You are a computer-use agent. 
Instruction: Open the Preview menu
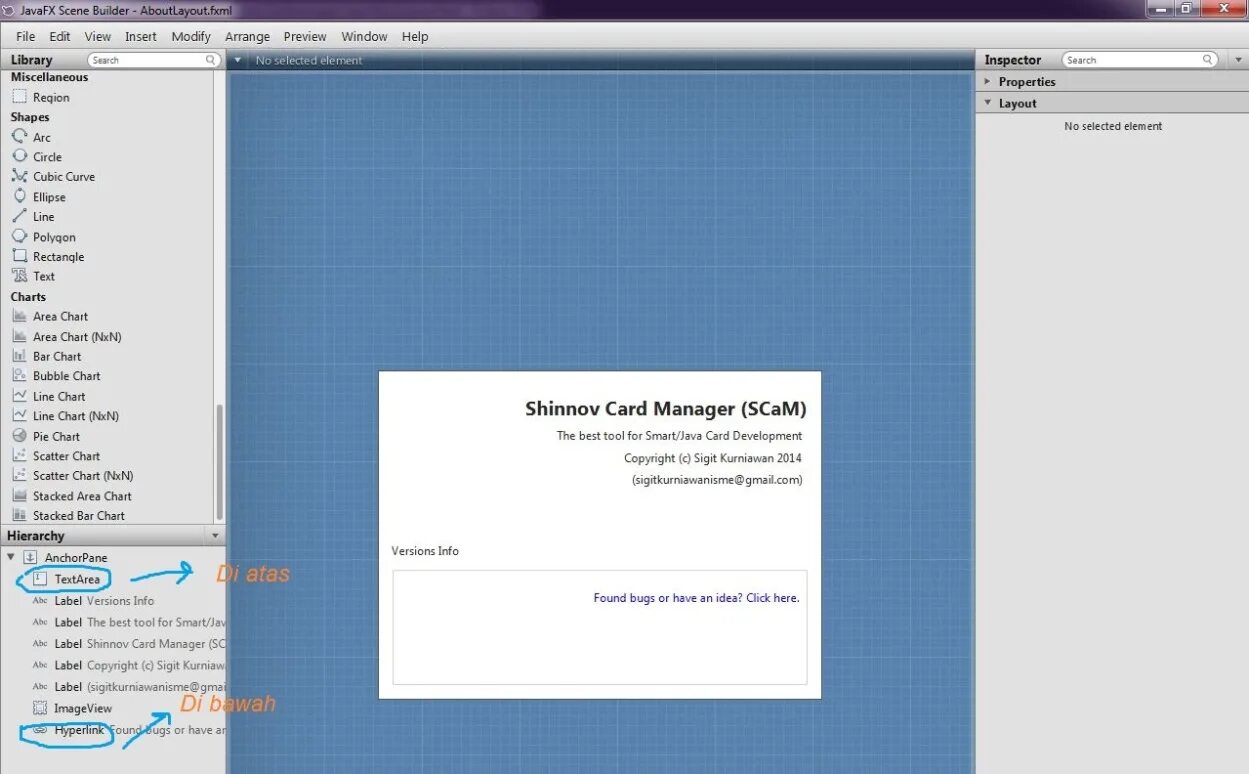coord(305,36)
